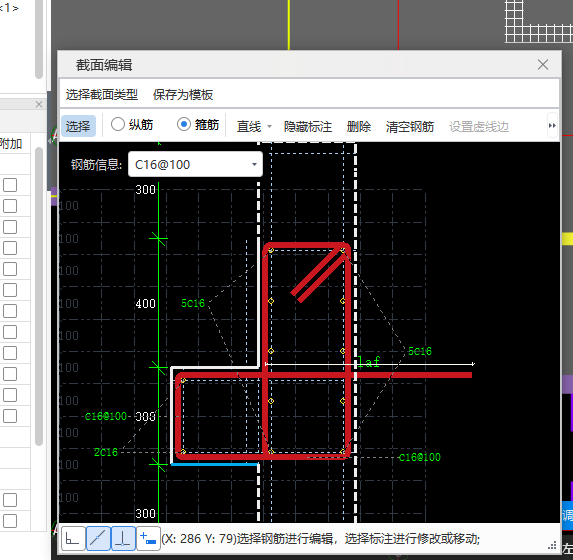573x560 pixels.
Task: Click the 选择 tool button
Action: (78, 126)
